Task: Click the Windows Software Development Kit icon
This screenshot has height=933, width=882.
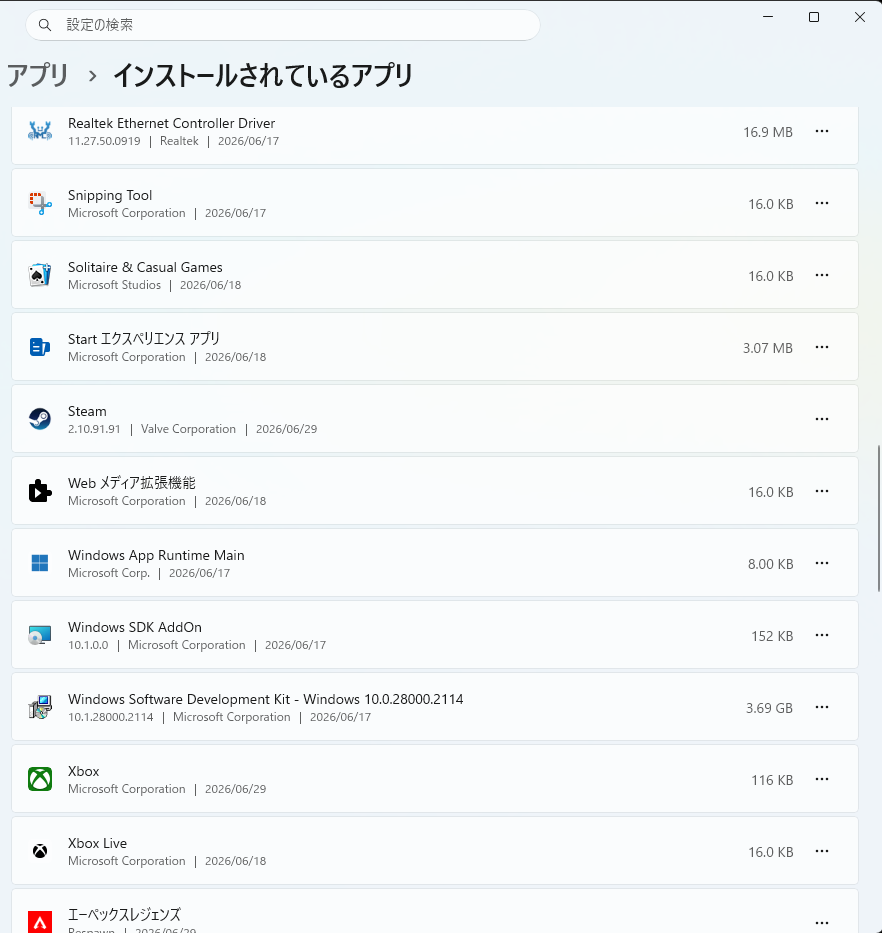Action: tap(40, 707)
